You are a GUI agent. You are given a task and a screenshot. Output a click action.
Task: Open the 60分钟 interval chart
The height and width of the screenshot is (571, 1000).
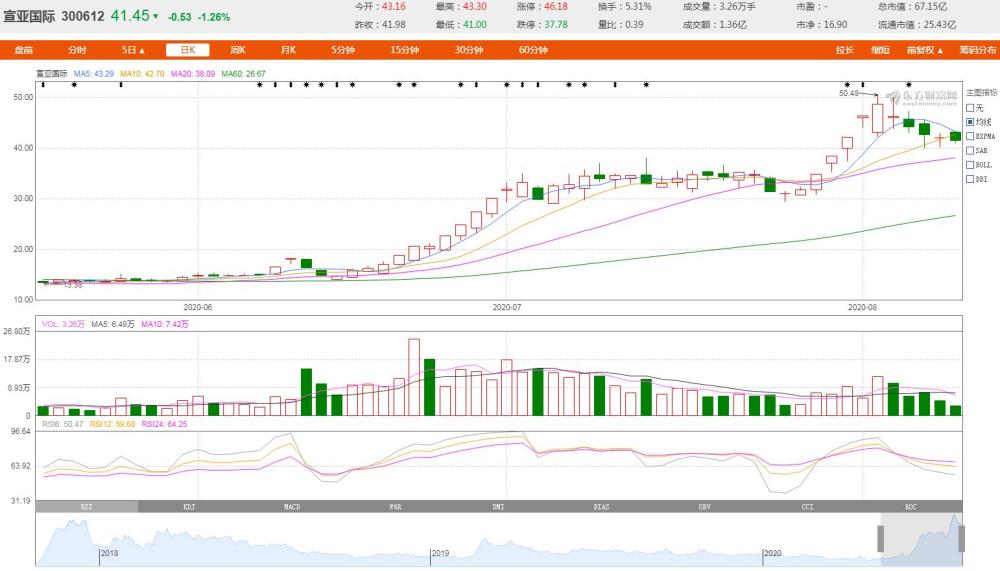(533, 50)
